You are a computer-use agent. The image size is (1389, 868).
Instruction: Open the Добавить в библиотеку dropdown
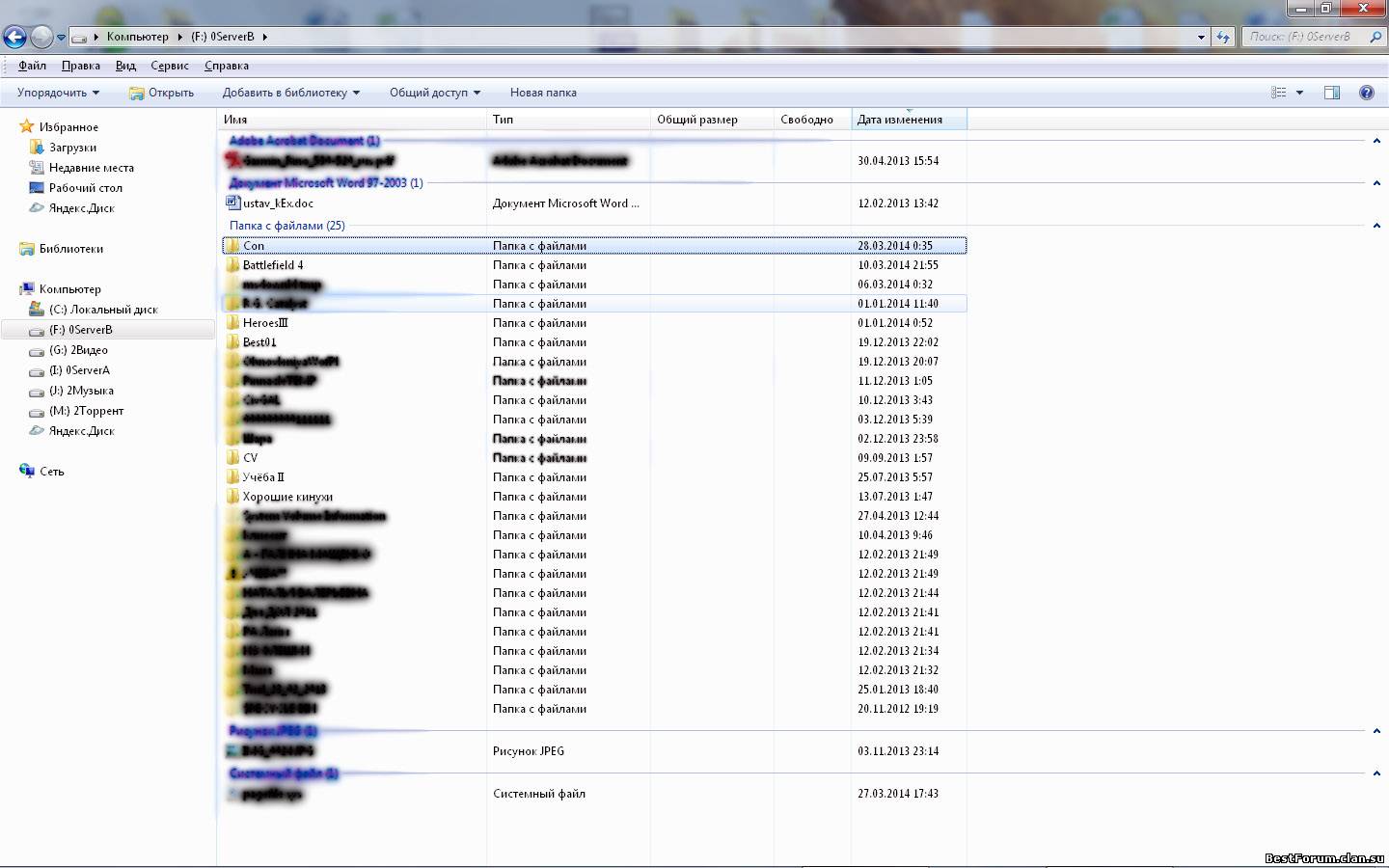pos(290,93)
